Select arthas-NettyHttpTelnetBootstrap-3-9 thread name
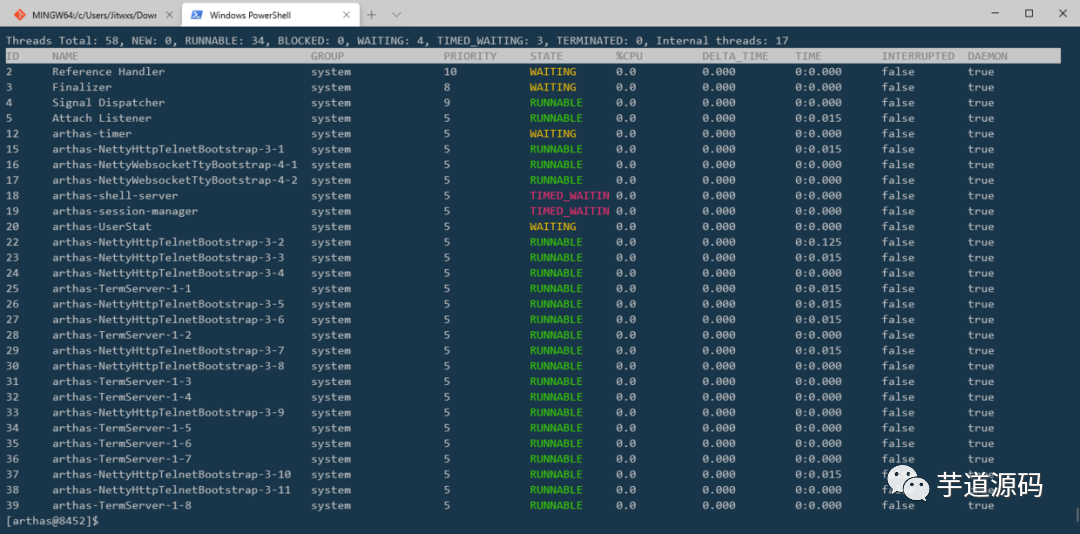 tap(168, 413)
